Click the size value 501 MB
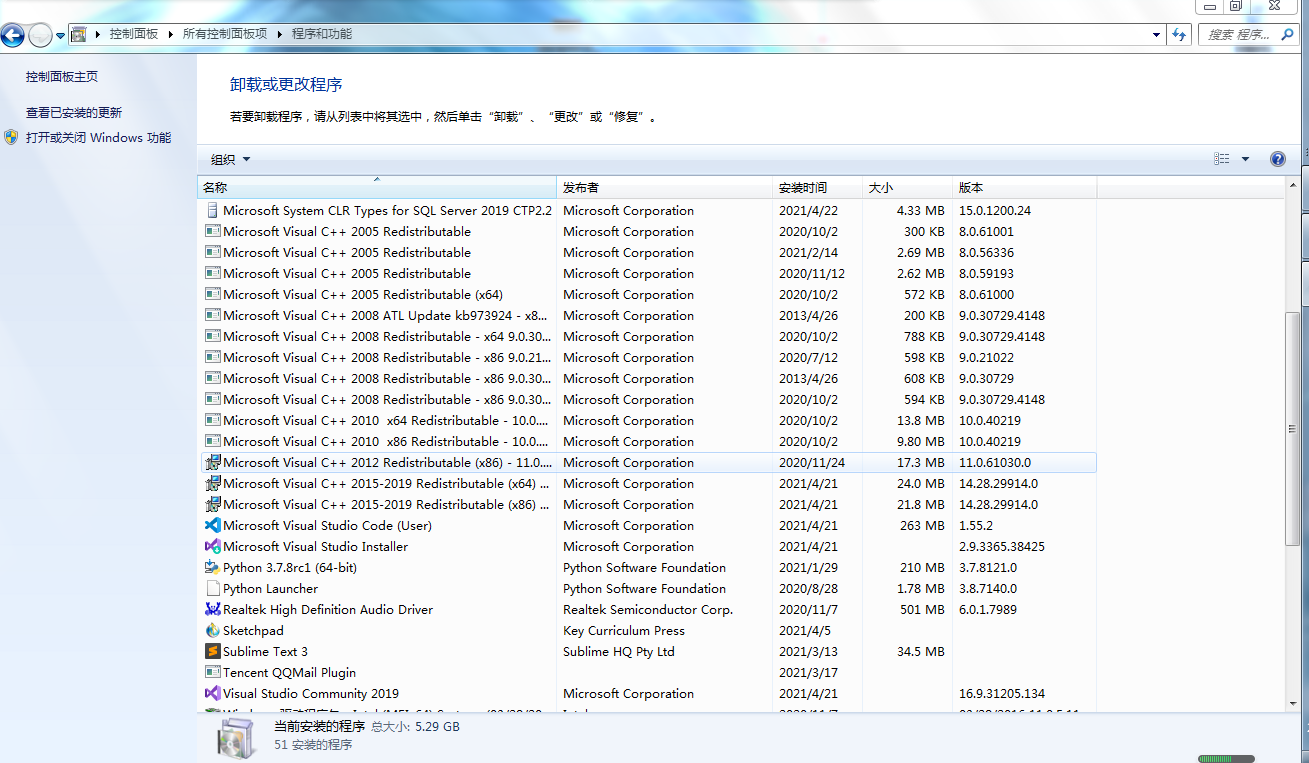 (922, 610)
